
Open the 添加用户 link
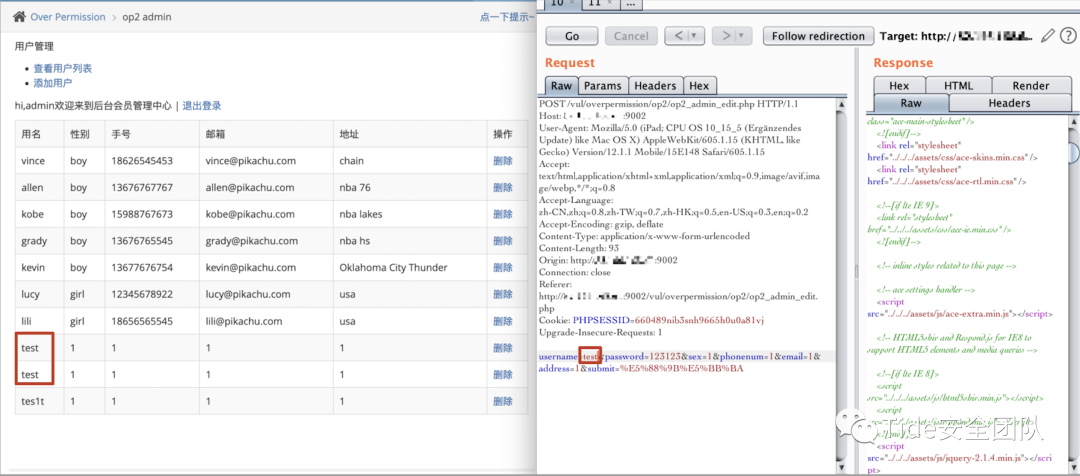(53, 83)
